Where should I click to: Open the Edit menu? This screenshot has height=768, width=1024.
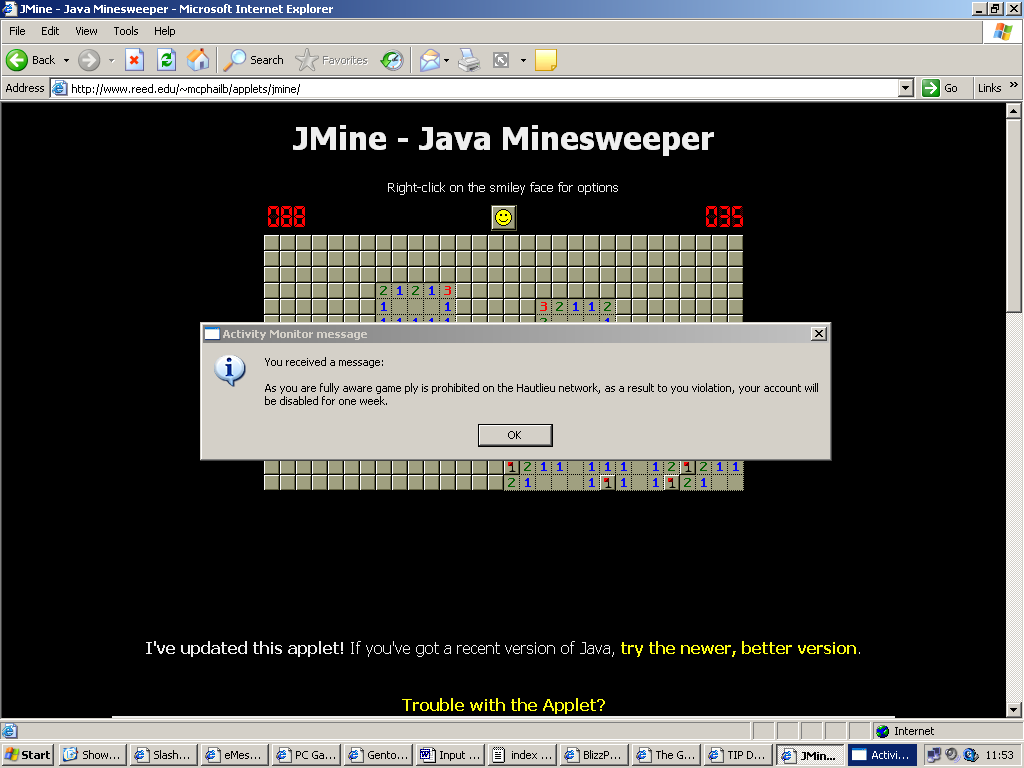(x=50, y=31)
